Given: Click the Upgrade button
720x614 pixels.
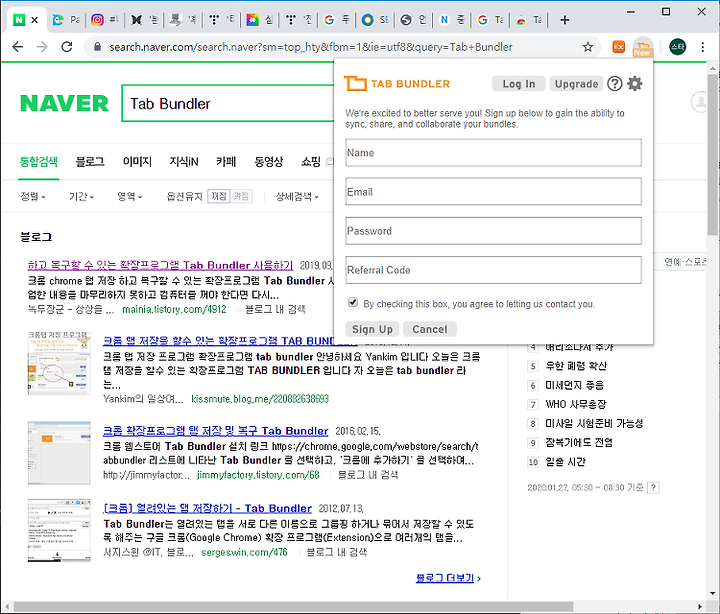Looking at the screenshot, I should (x=576, y=84).
